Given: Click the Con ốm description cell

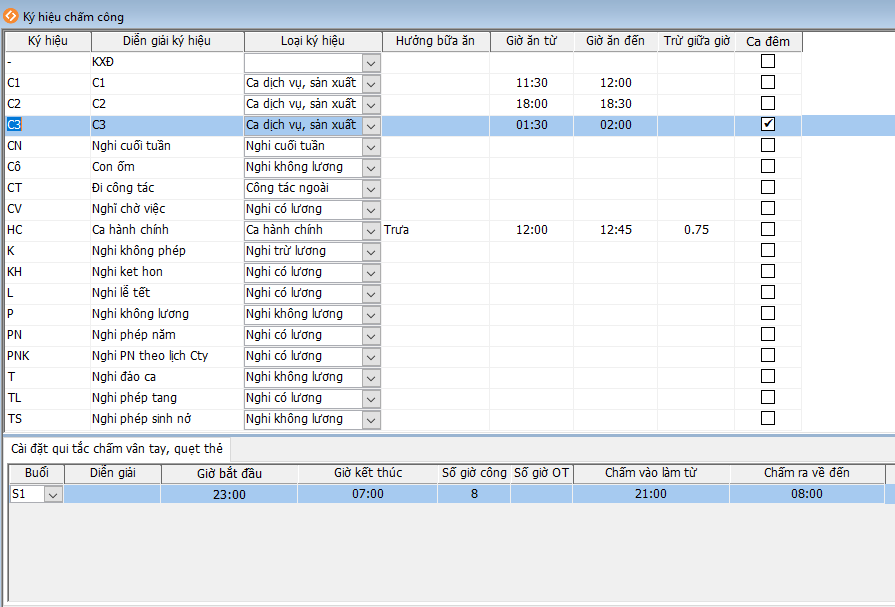Looking at the screenshot, I should point(167,167).
